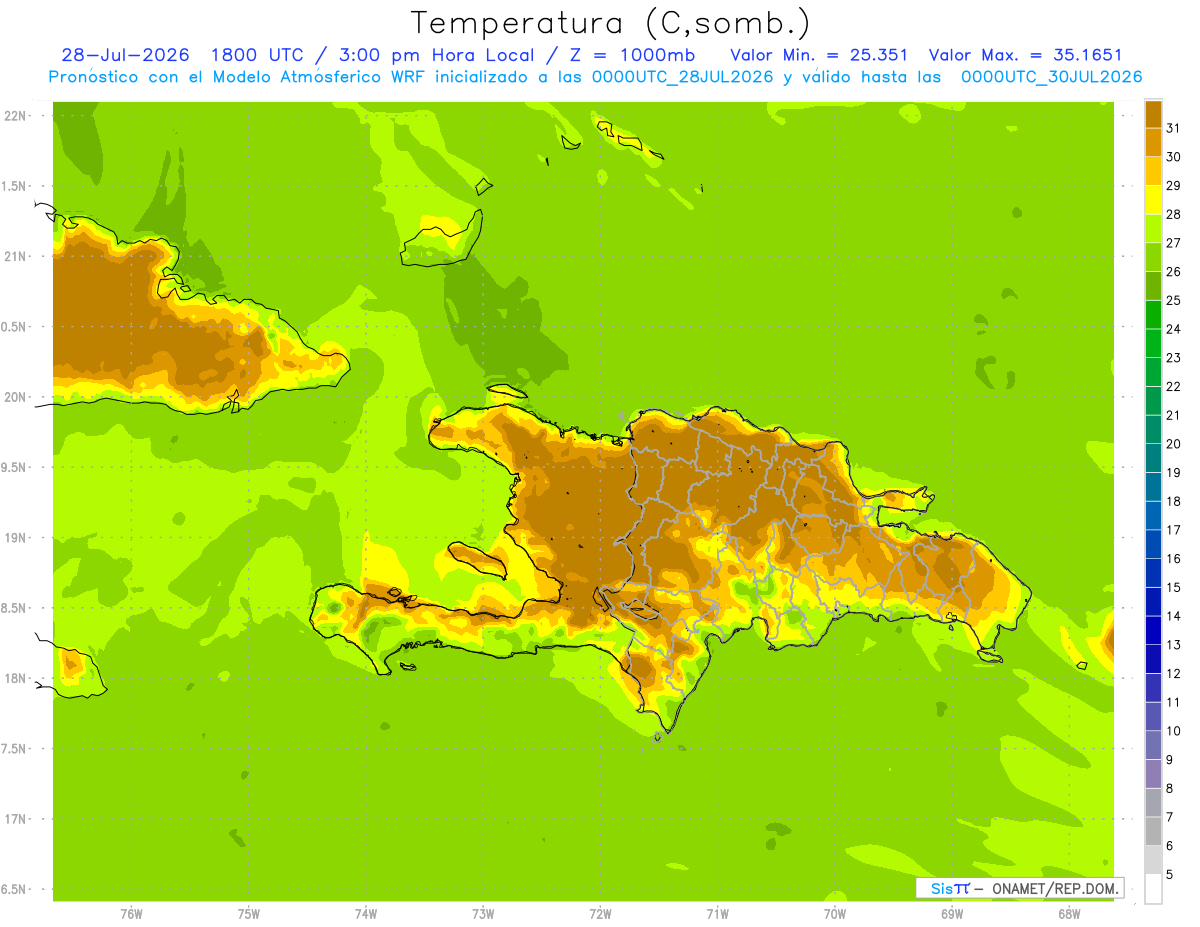This screenshot has width=1200, height=927.
Task: Click the "21N" latitude label
Action: 14,257
